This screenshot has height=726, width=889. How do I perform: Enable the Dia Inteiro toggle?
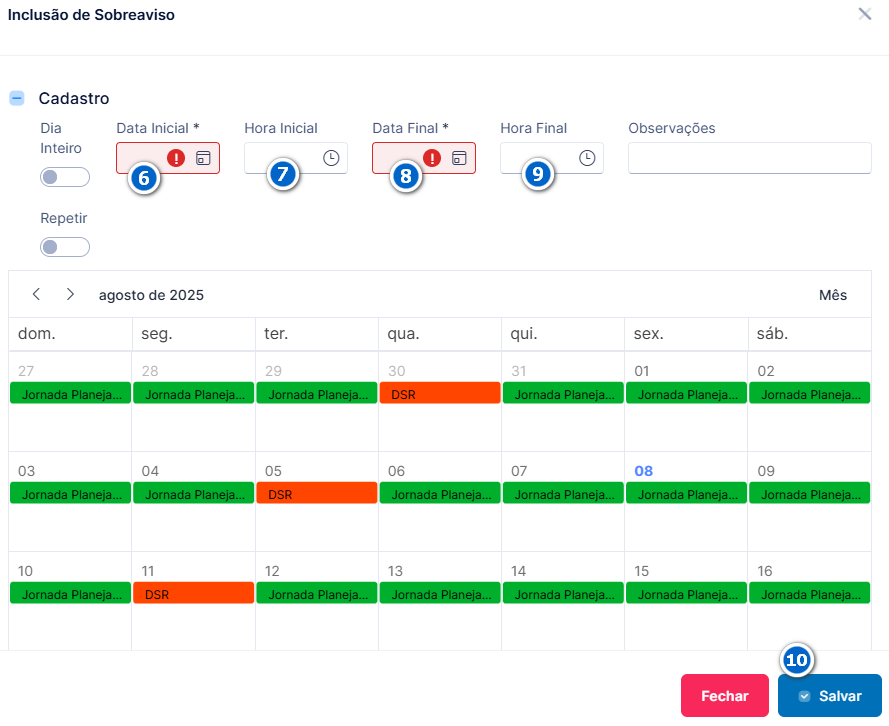click(65, 177)
